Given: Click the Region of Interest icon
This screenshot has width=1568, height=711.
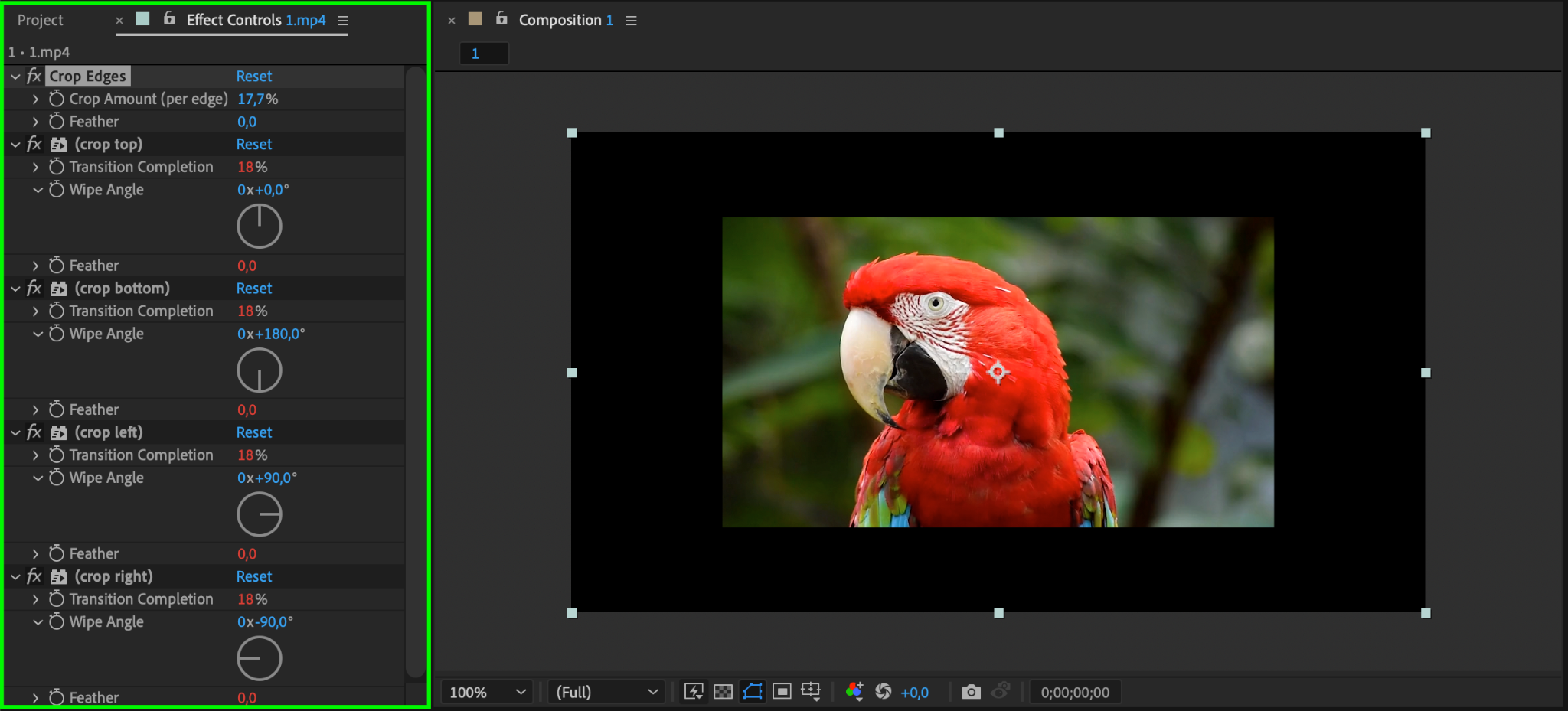Looking at the screenshot, I should pos(782,692).
